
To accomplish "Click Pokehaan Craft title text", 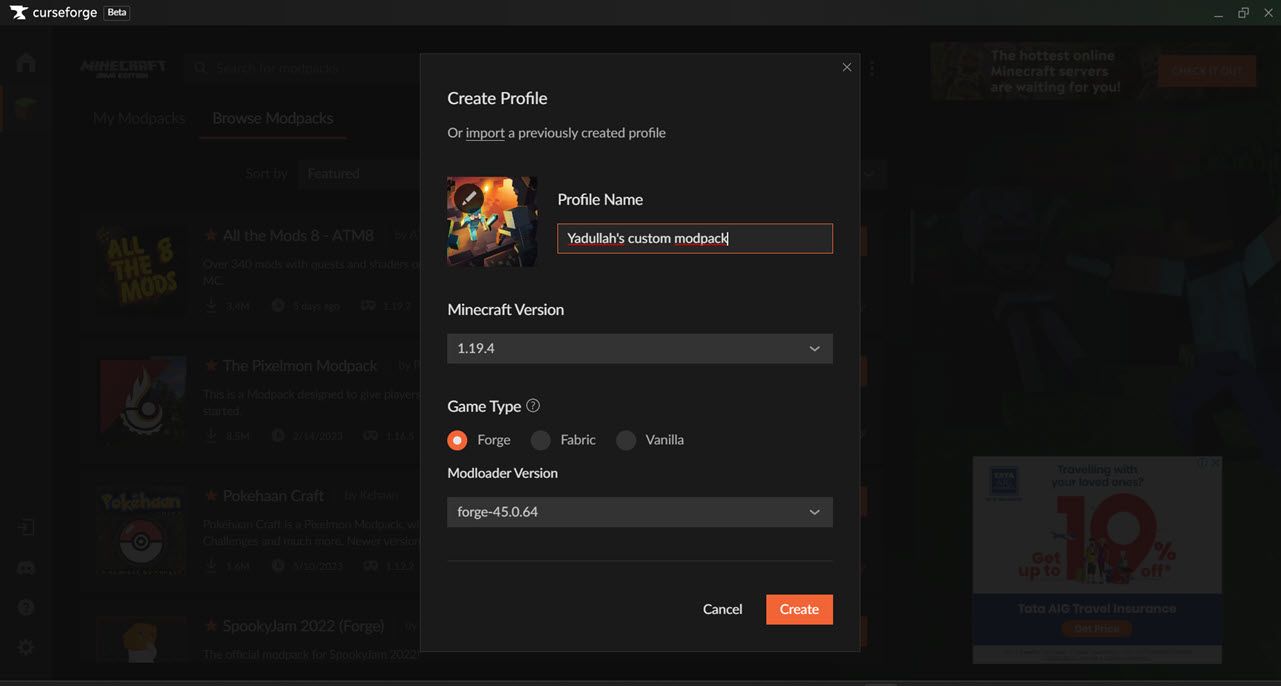I will [x=273, y=496].
